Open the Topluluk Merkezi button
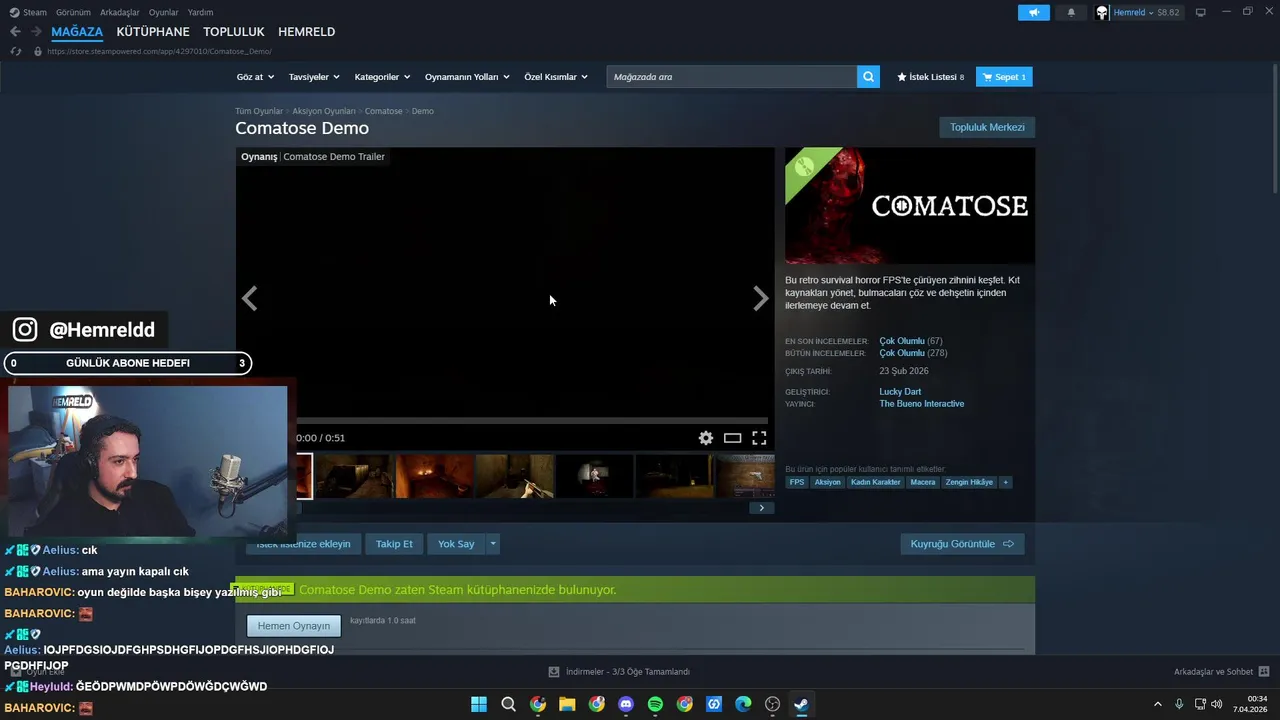The image size is (1280, 720). 987,127
